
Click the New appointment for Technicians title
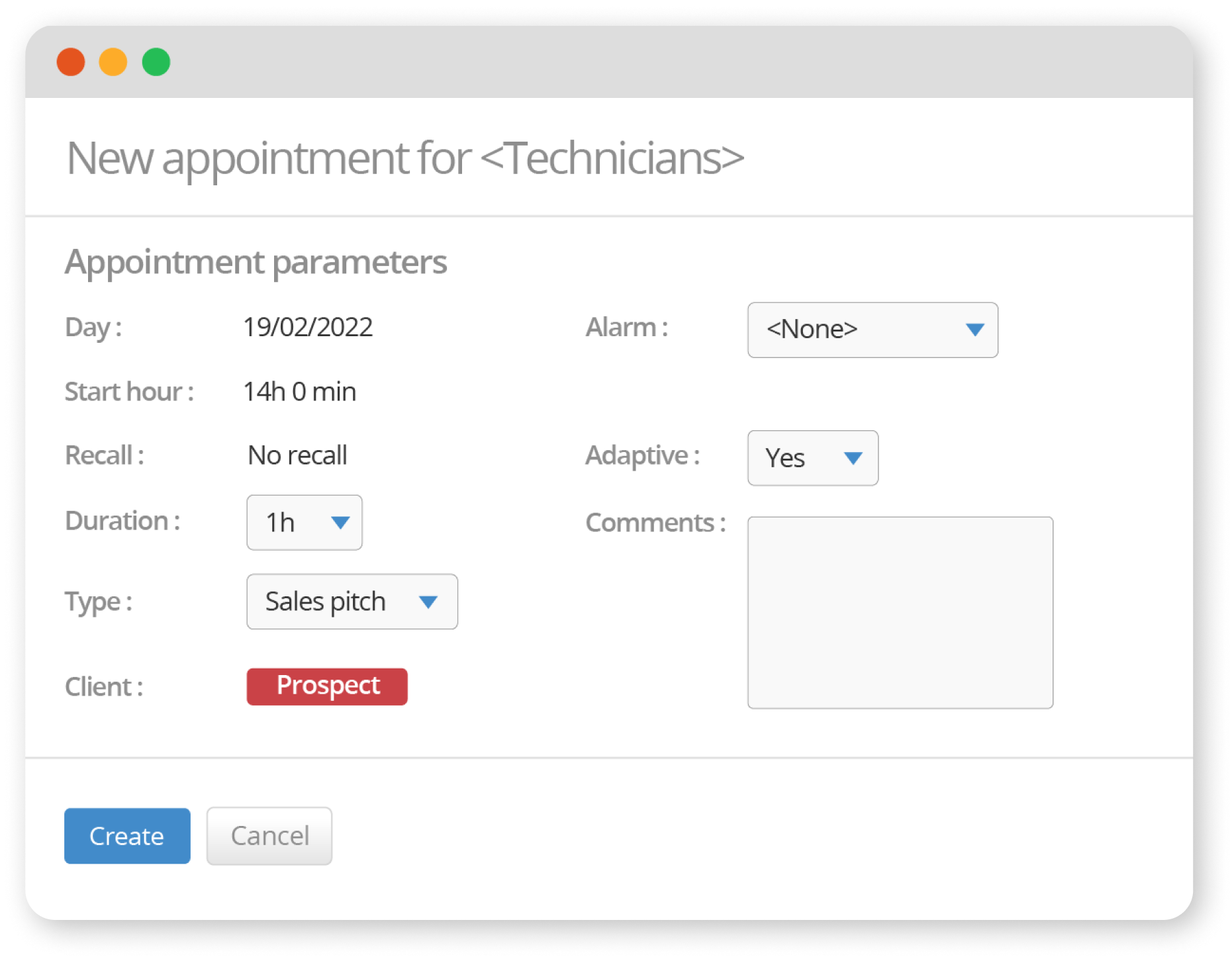click(405, 159)
